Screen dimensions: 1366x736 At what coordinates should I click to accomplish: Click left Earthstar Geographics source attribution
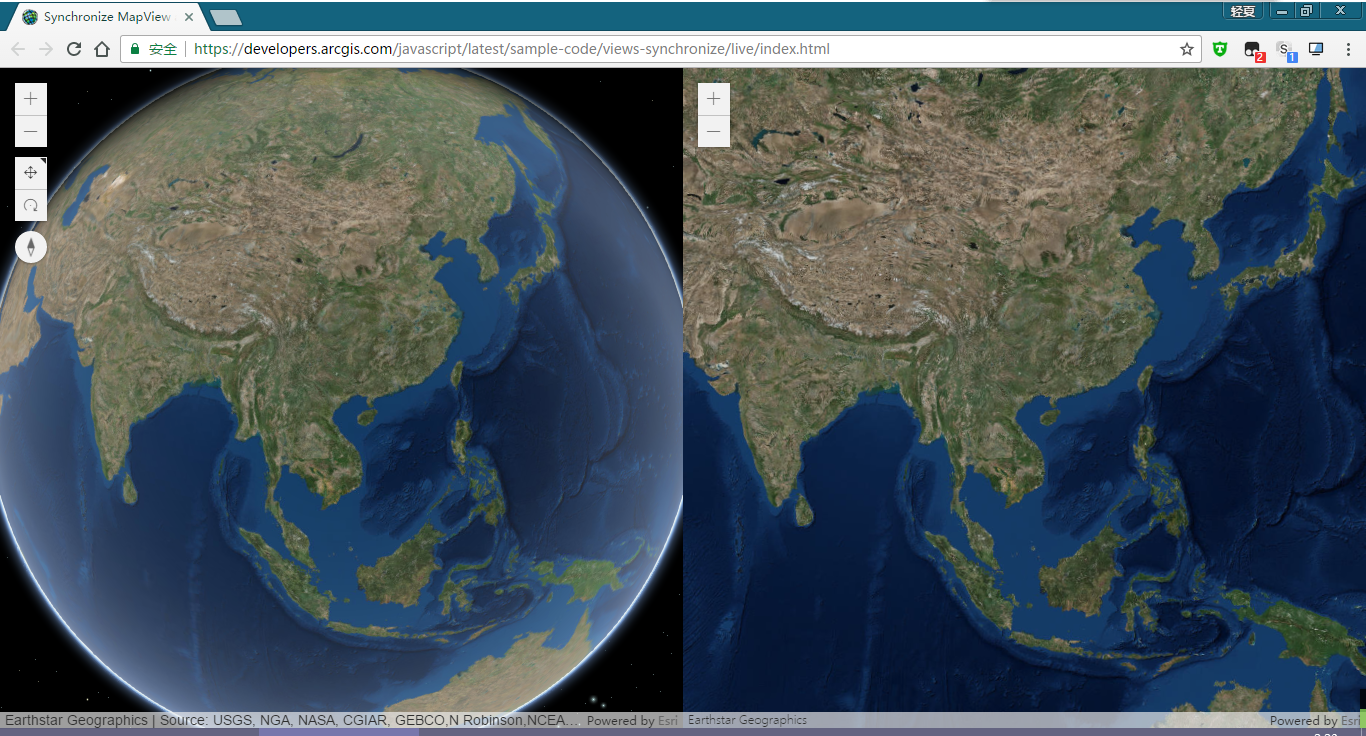pyautogui.click(x=292, y=720)
